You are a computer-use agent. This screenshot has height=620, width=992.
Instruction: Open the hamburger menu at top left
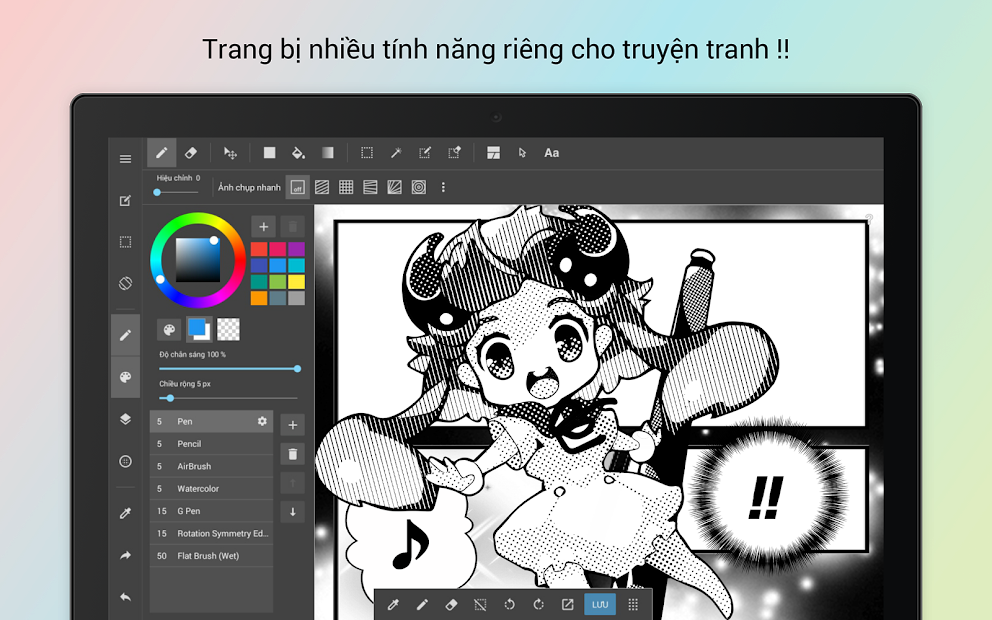[125, 157]
